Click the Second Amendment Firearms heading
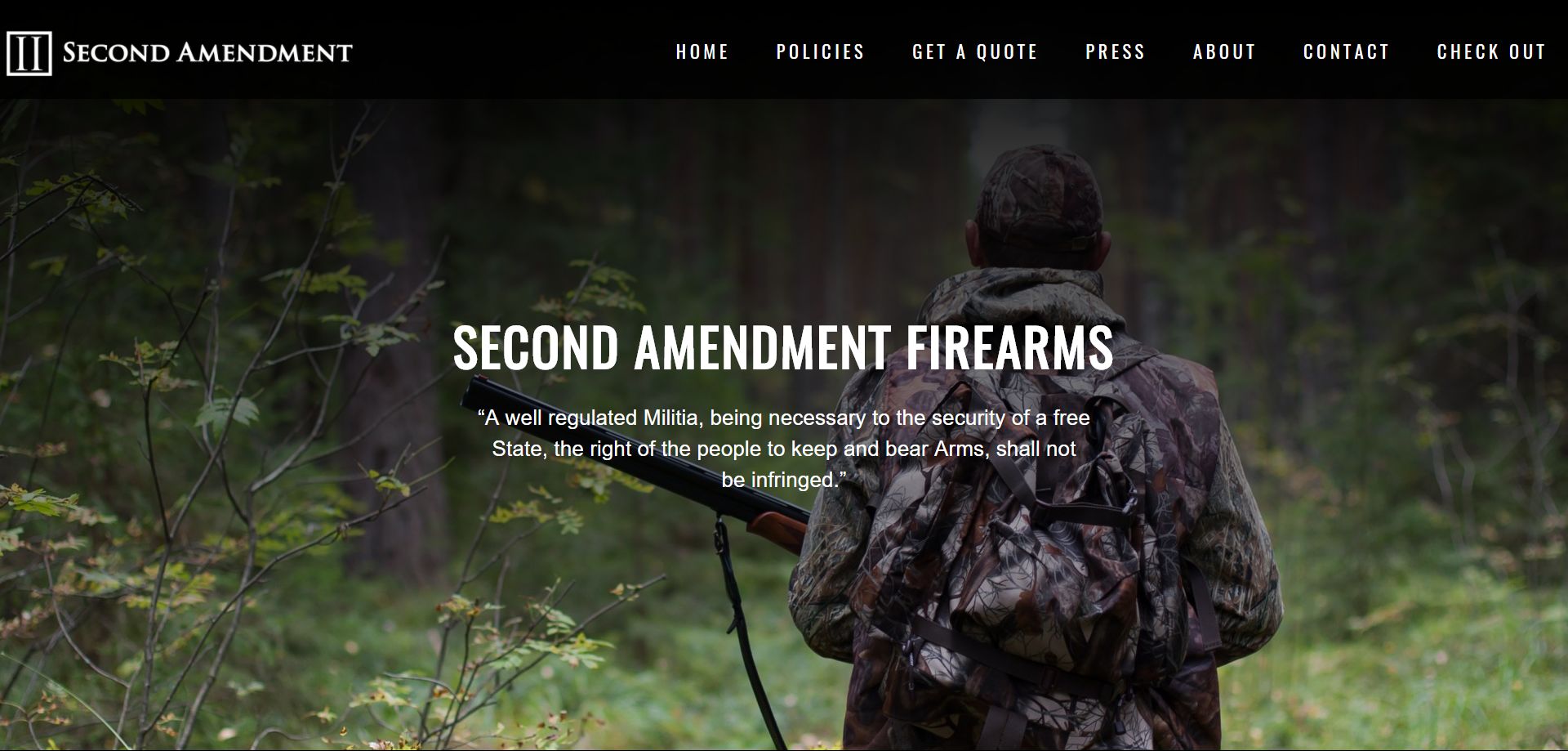The height and width of the screenshot is (751, 1568). pos(783,347)
